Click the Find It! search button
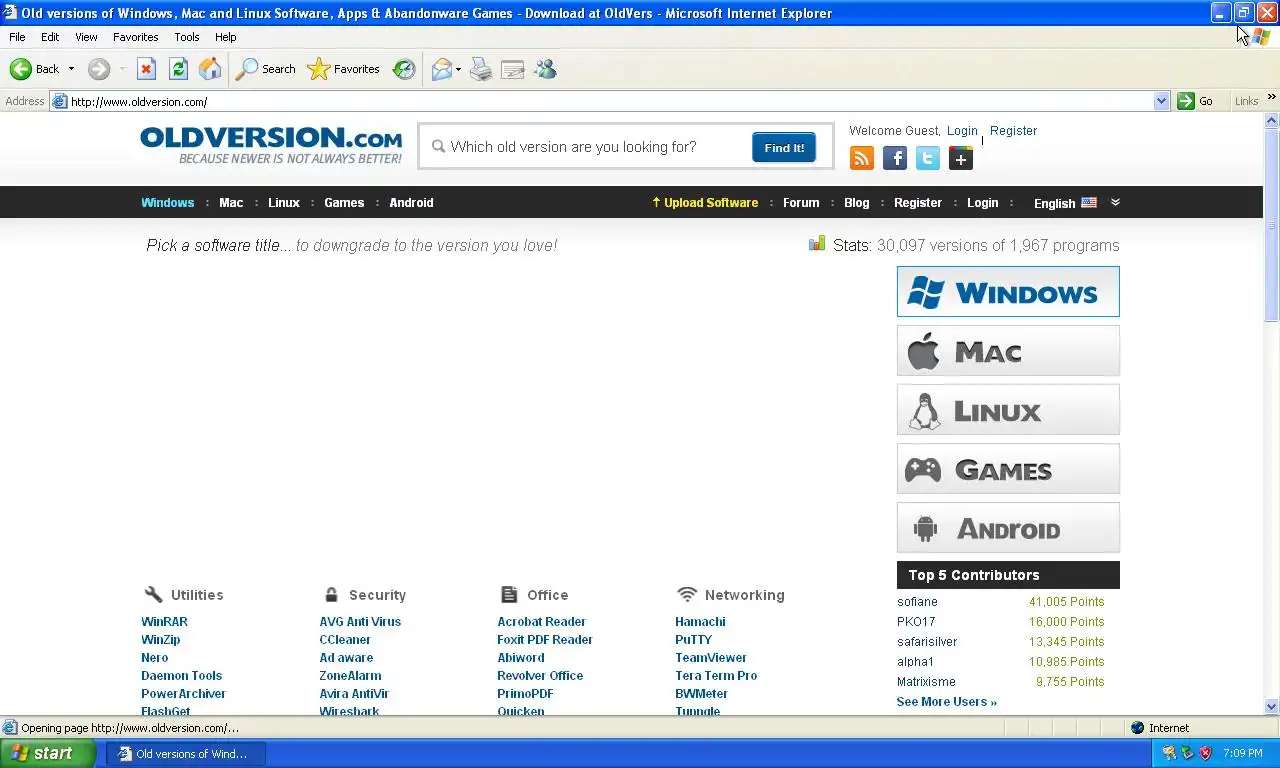1280x768 pixels. (784, 147)
